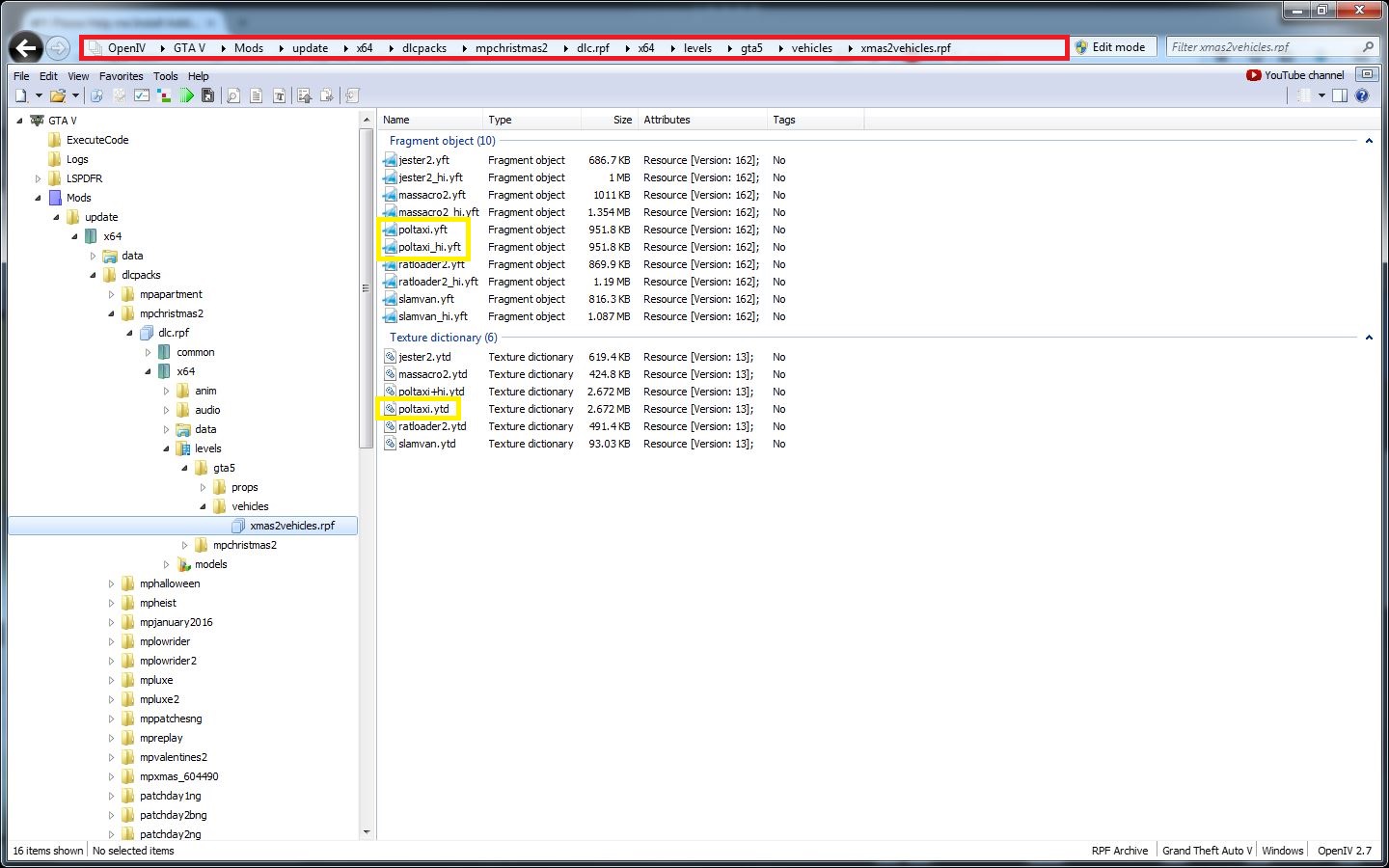Select the poltaxi_hi.yft file
1389x868 pixels.
pyautogui.click(x=429, y=247)
